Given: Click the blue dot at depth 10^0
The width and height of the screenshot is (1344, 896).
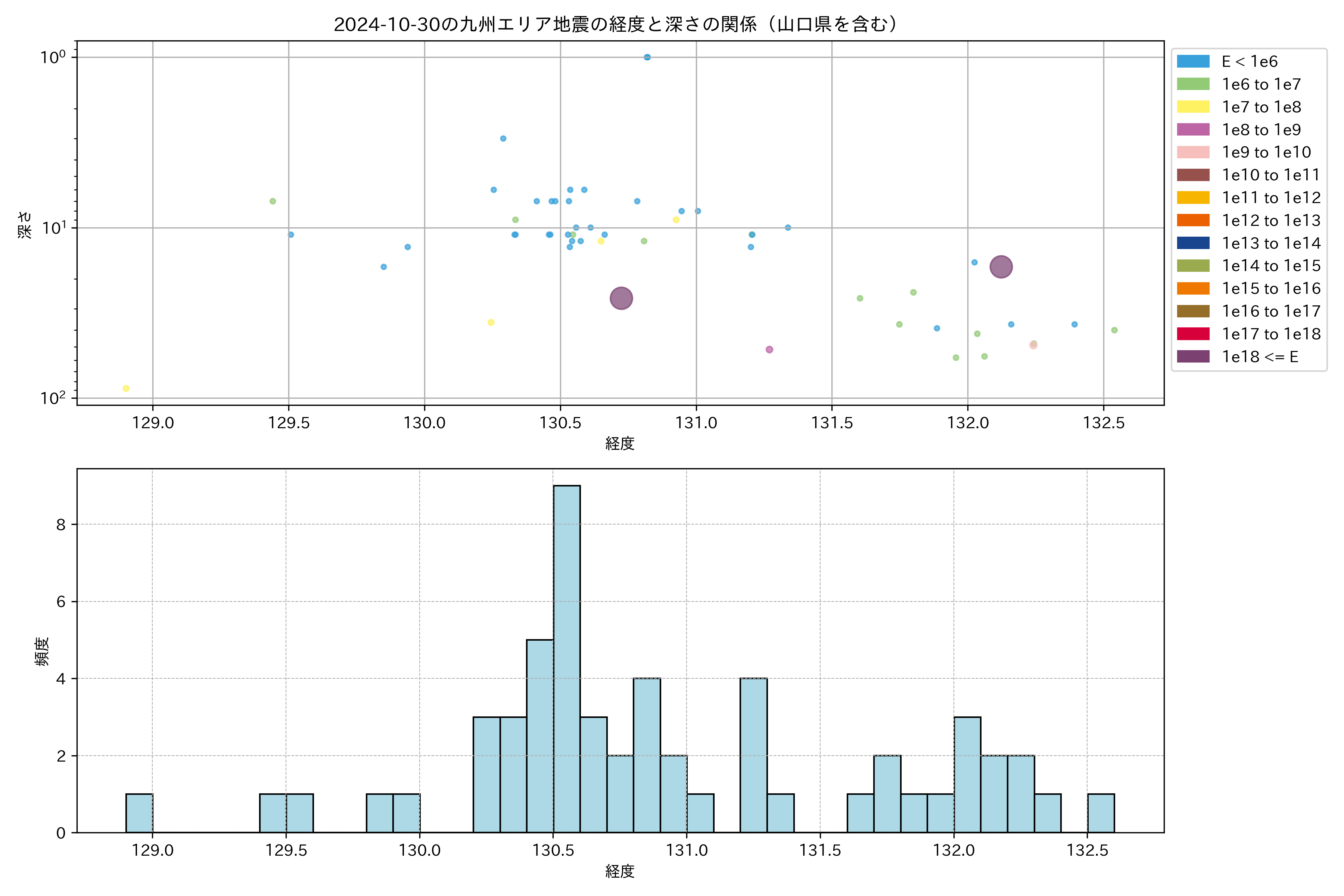Looking at the screenshot, I should tap(647, 57).
